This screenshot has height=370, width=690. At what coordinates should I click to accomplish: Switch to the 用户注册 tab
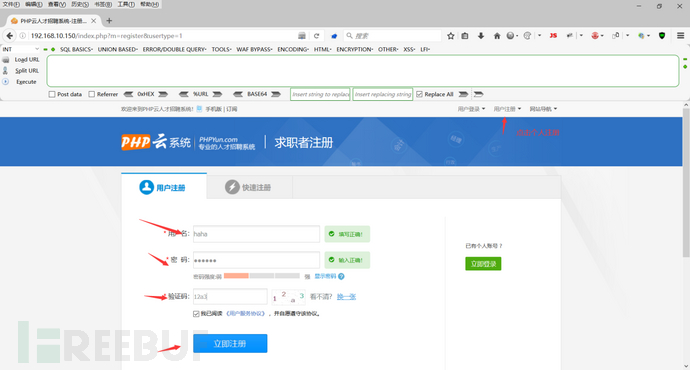164,187
